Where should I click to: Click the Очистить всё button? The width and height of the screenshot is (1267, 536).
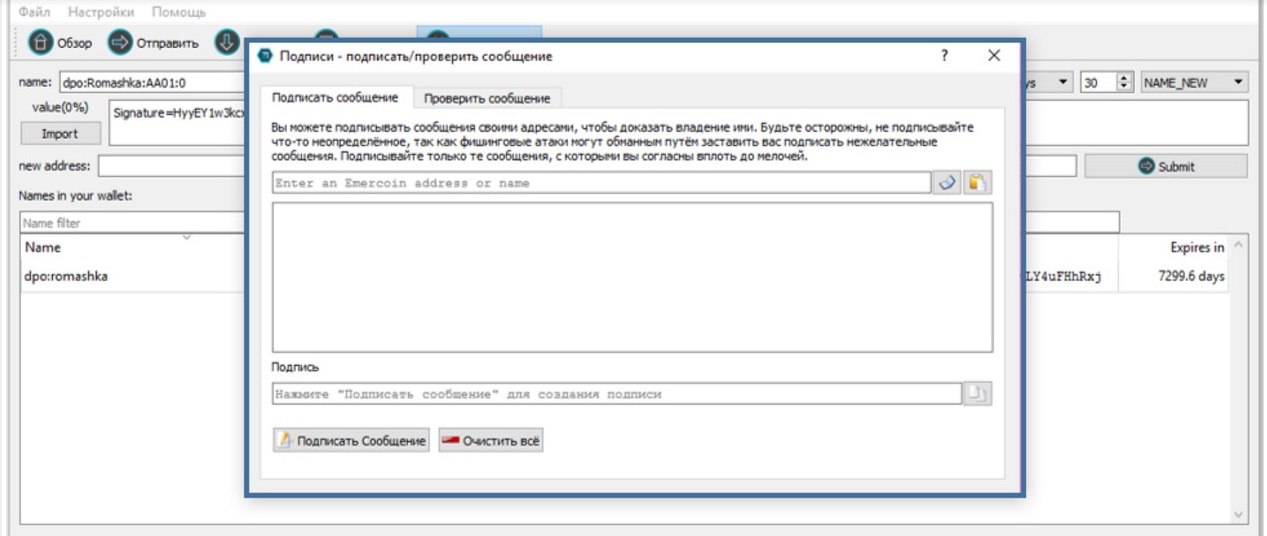pyautogui.click(x=491, y=441)
